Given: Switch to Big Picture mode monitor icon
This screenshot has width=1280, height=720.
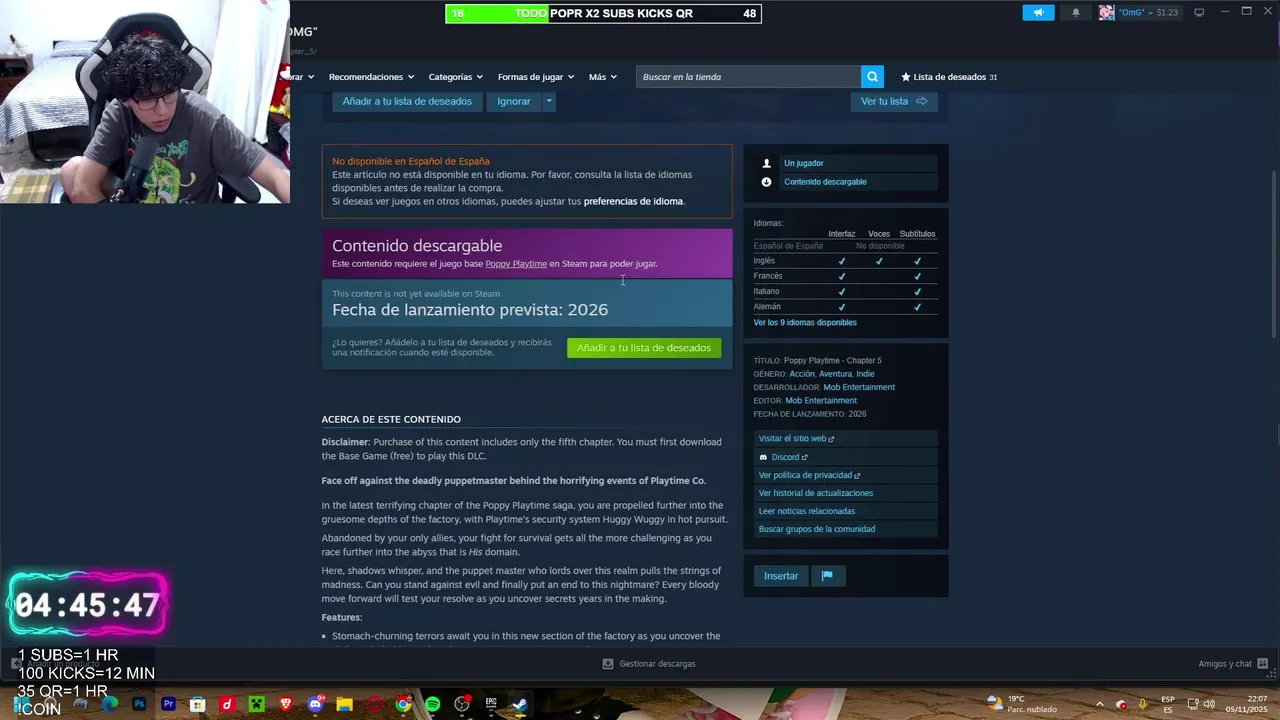Looking at the screenshot, I should point(1199,13).
